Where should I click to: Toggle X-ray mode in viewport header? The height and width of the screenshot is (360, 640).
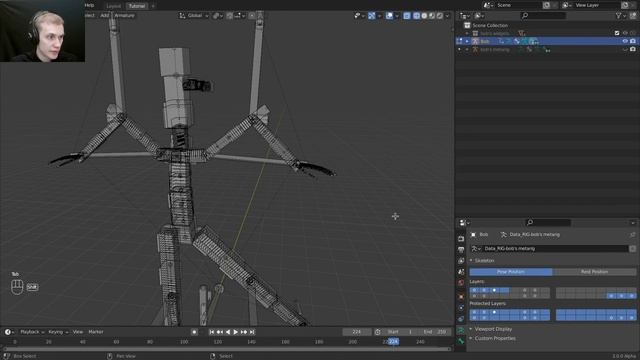[x=407, y=16]
